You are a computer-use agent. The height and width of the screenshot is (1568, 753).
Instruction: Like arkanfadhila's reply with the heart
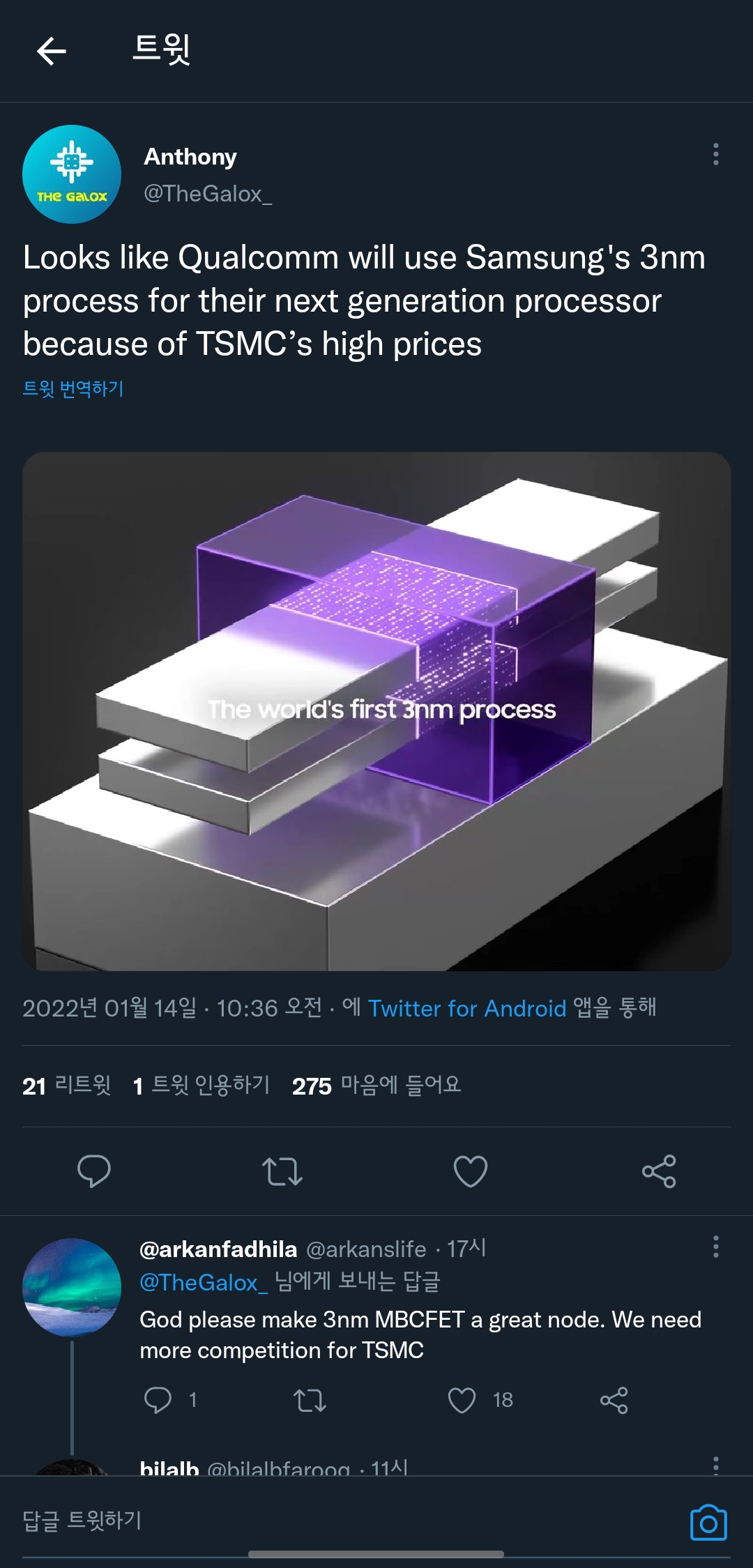click(462, 1400)
